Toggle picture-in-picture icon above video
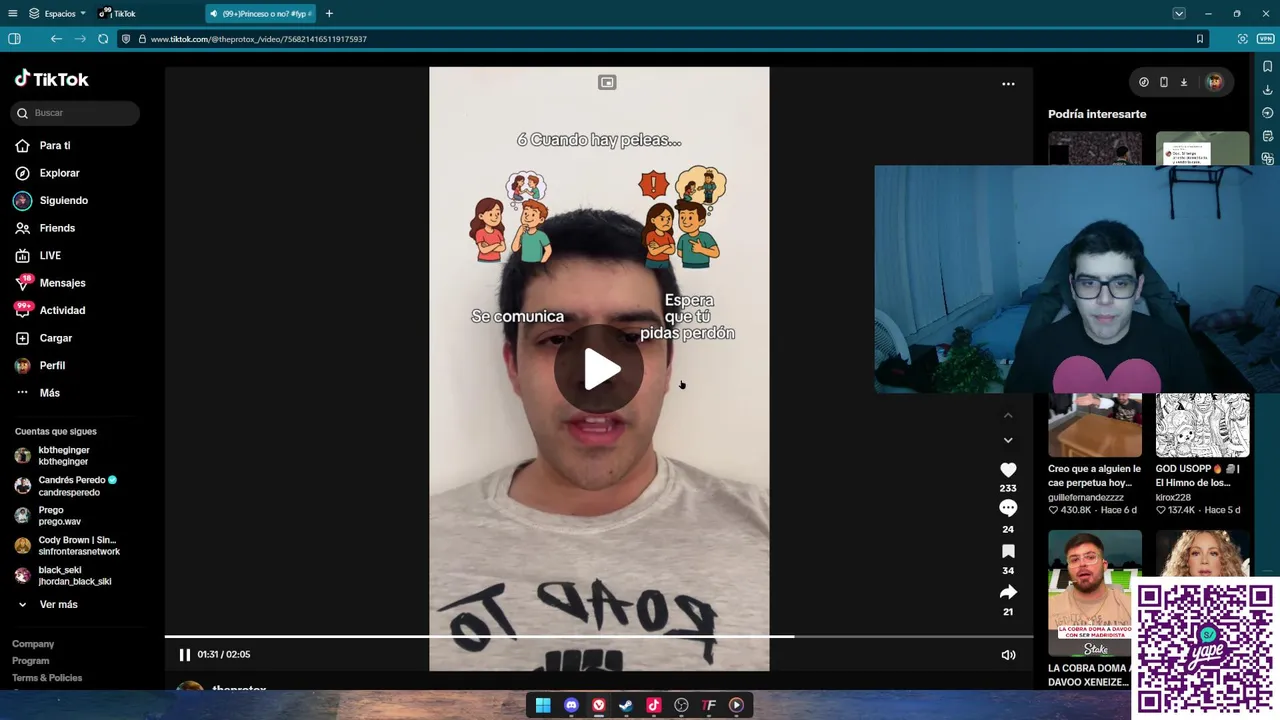Screen dimensions: 1280x720 [607, 83]
